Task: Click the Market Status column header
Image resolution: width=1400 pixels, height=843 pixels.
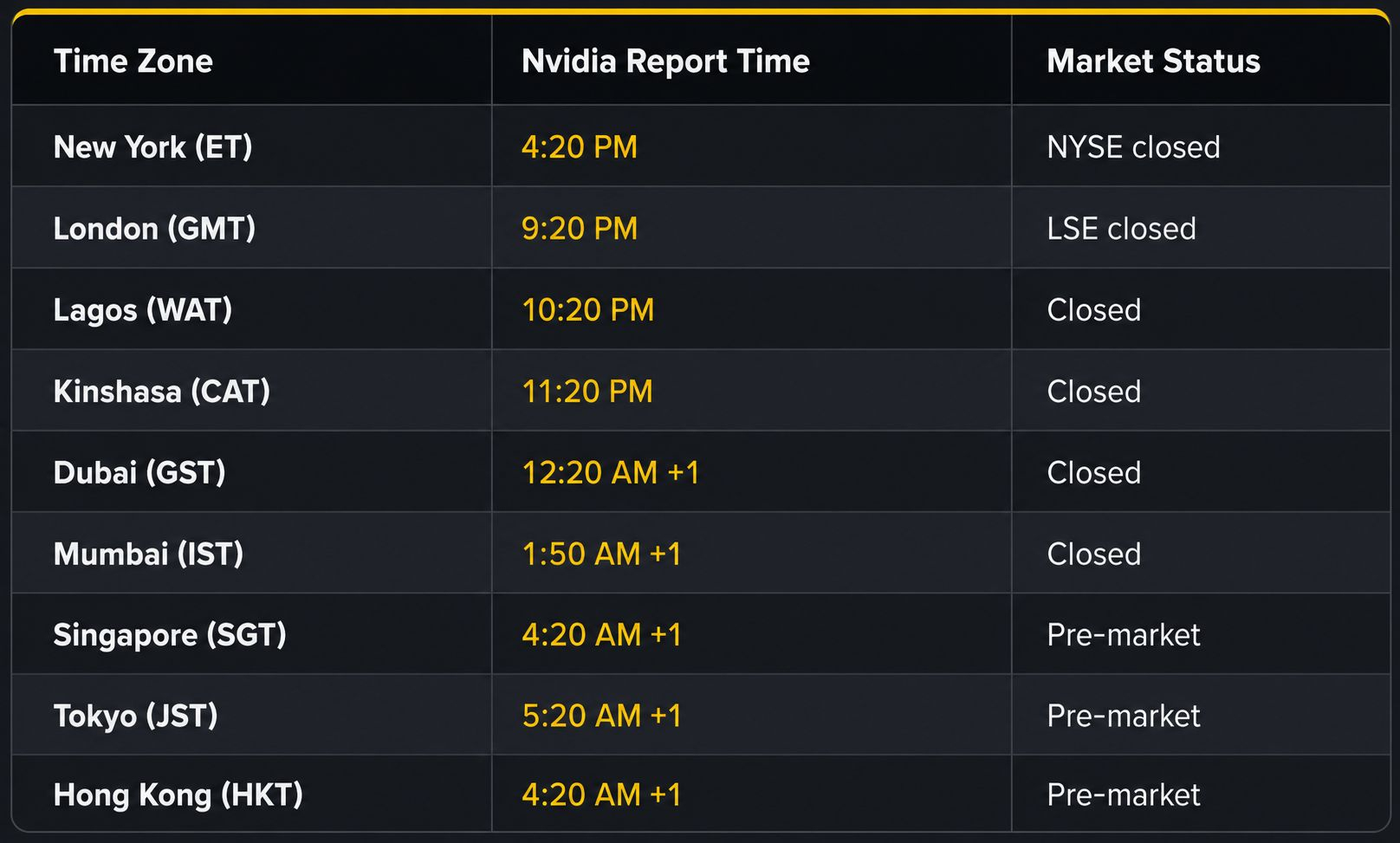Action: 1153,62
